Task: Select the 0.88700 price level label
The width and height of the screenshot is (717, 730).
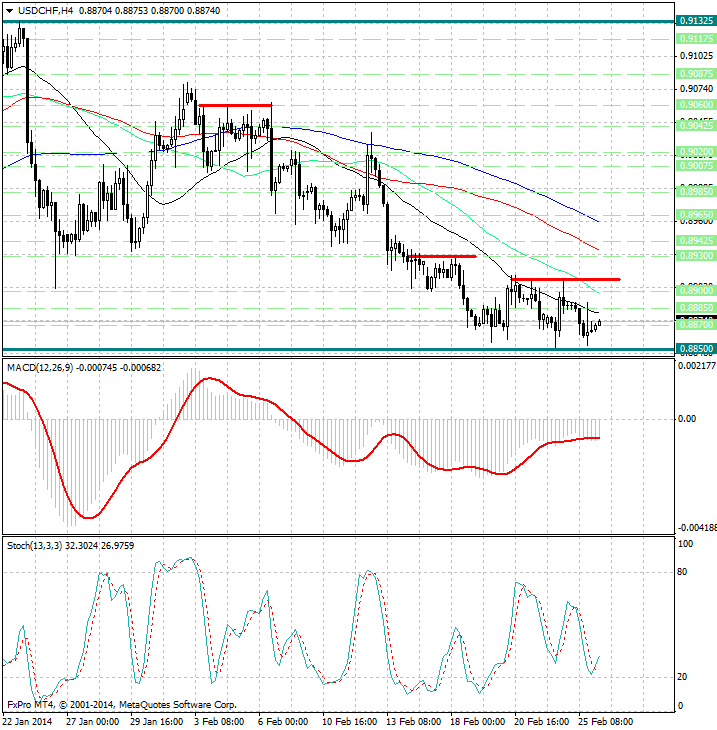Action: [696, 325]
